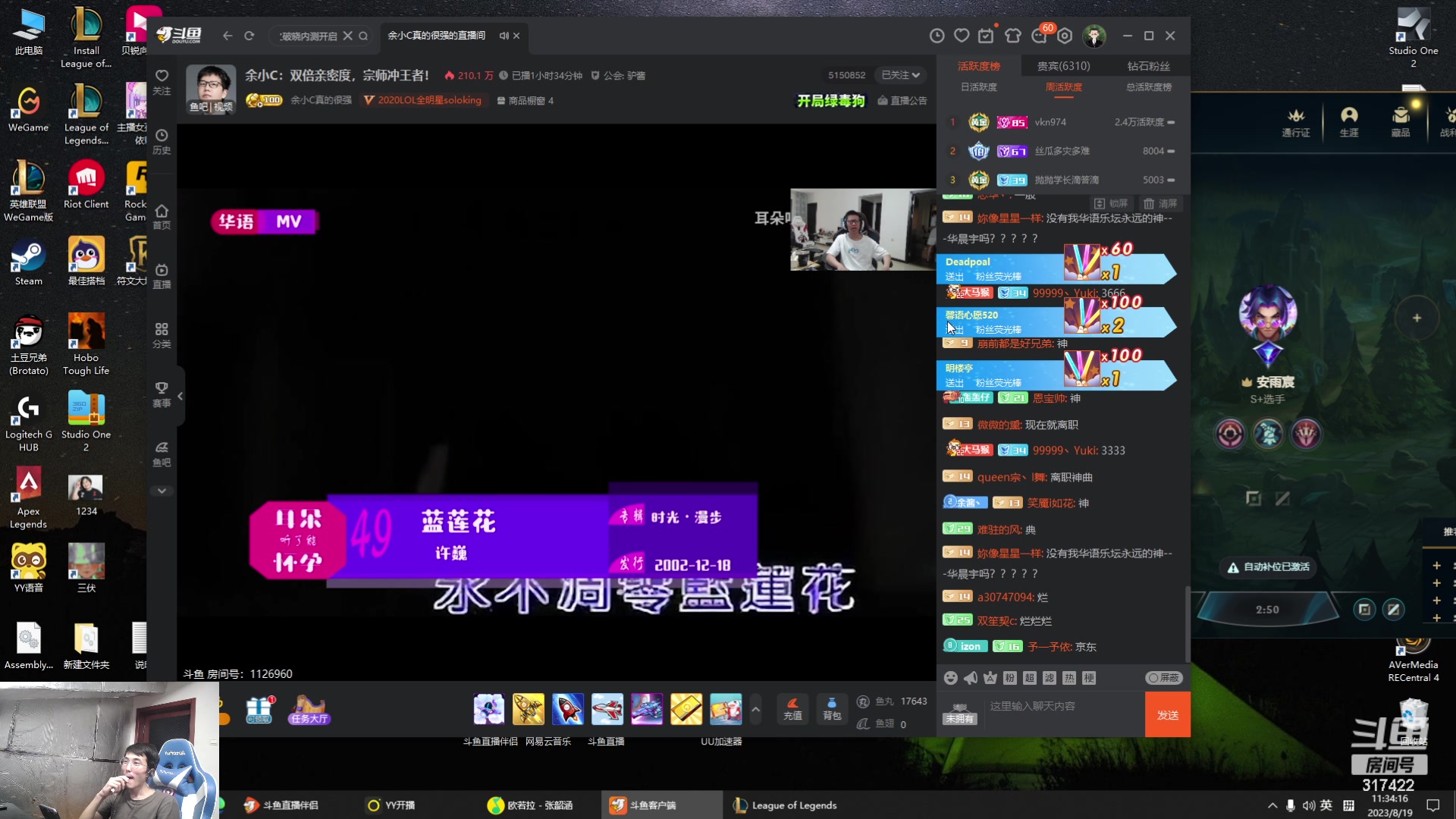The height and width of the screenshot is (819, 1456).
Task: Toggle the 屏蔽 switch above the send button
Action: (x=1163, y=678)
